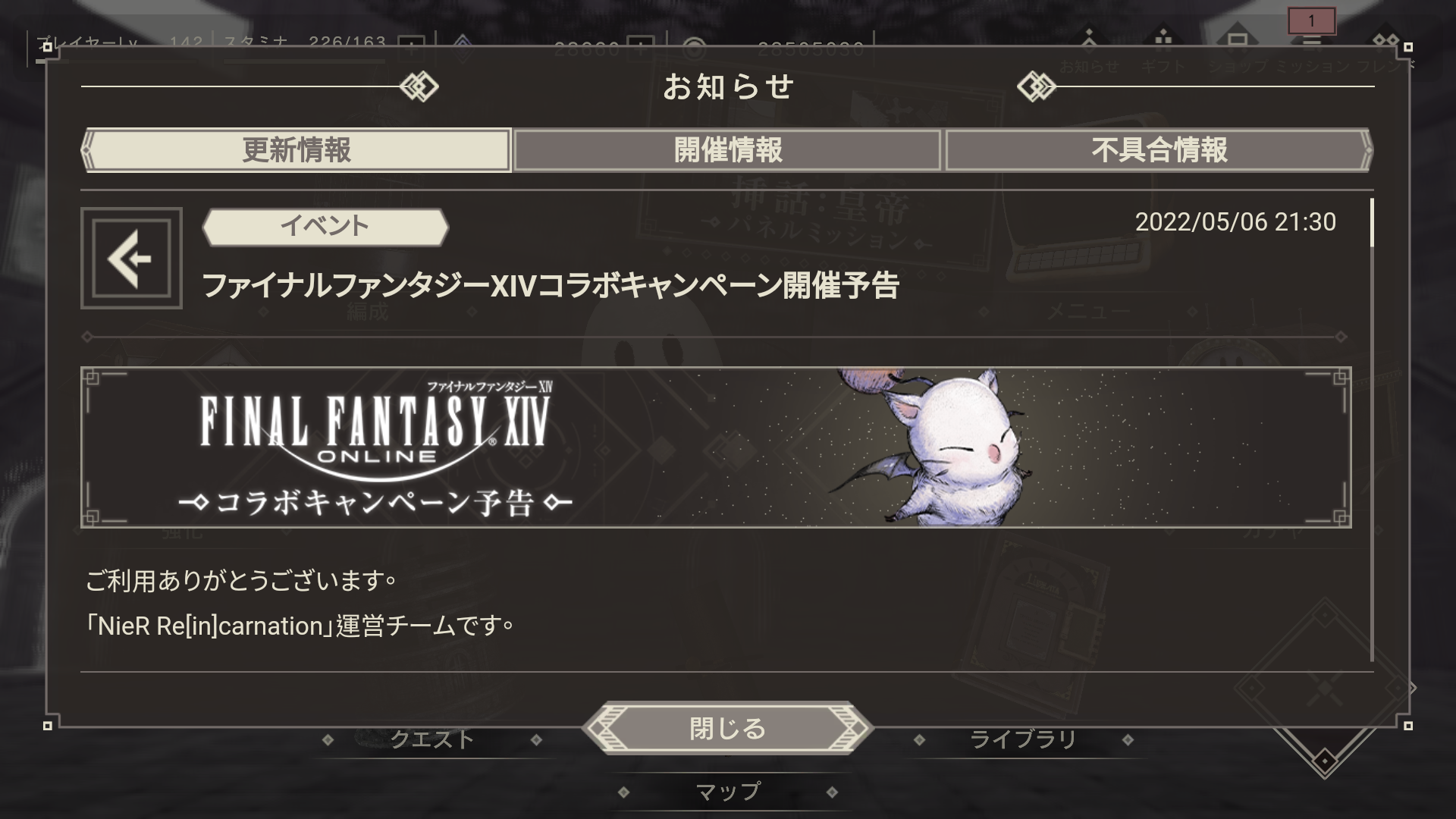
Task: Switch to the 更新情報 tab
Action: (297, 149)
